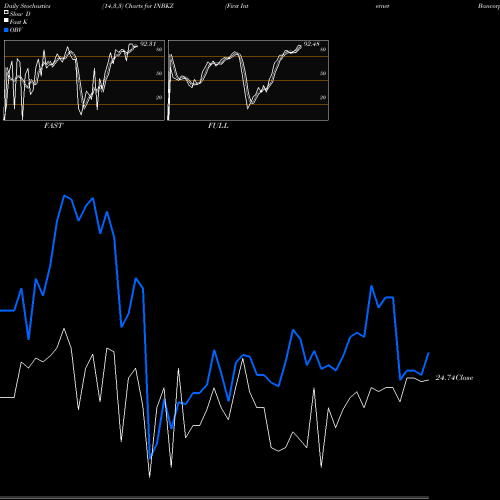This screenshot has width=500, height=500.
Task: Click the 20 level label in FULL chart
Action: point(323,97)
